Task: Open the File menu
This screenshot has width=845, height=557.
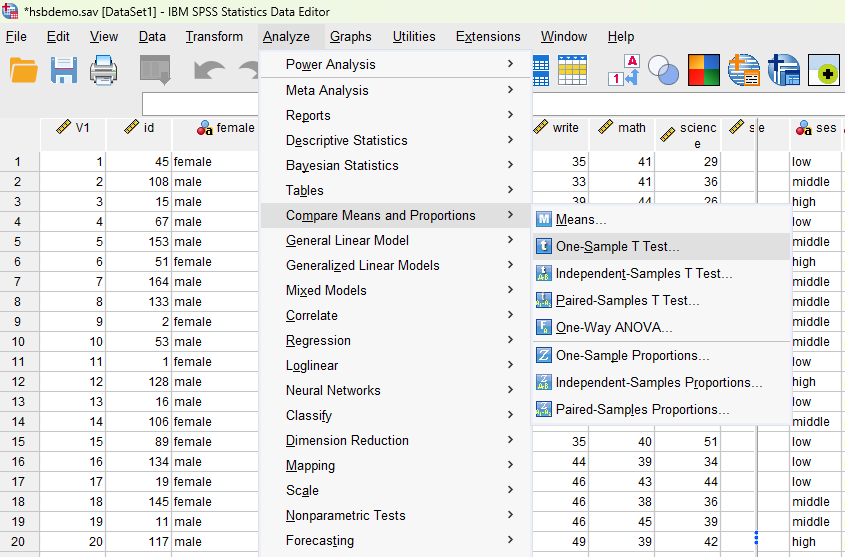Action: tap(16, 37)
